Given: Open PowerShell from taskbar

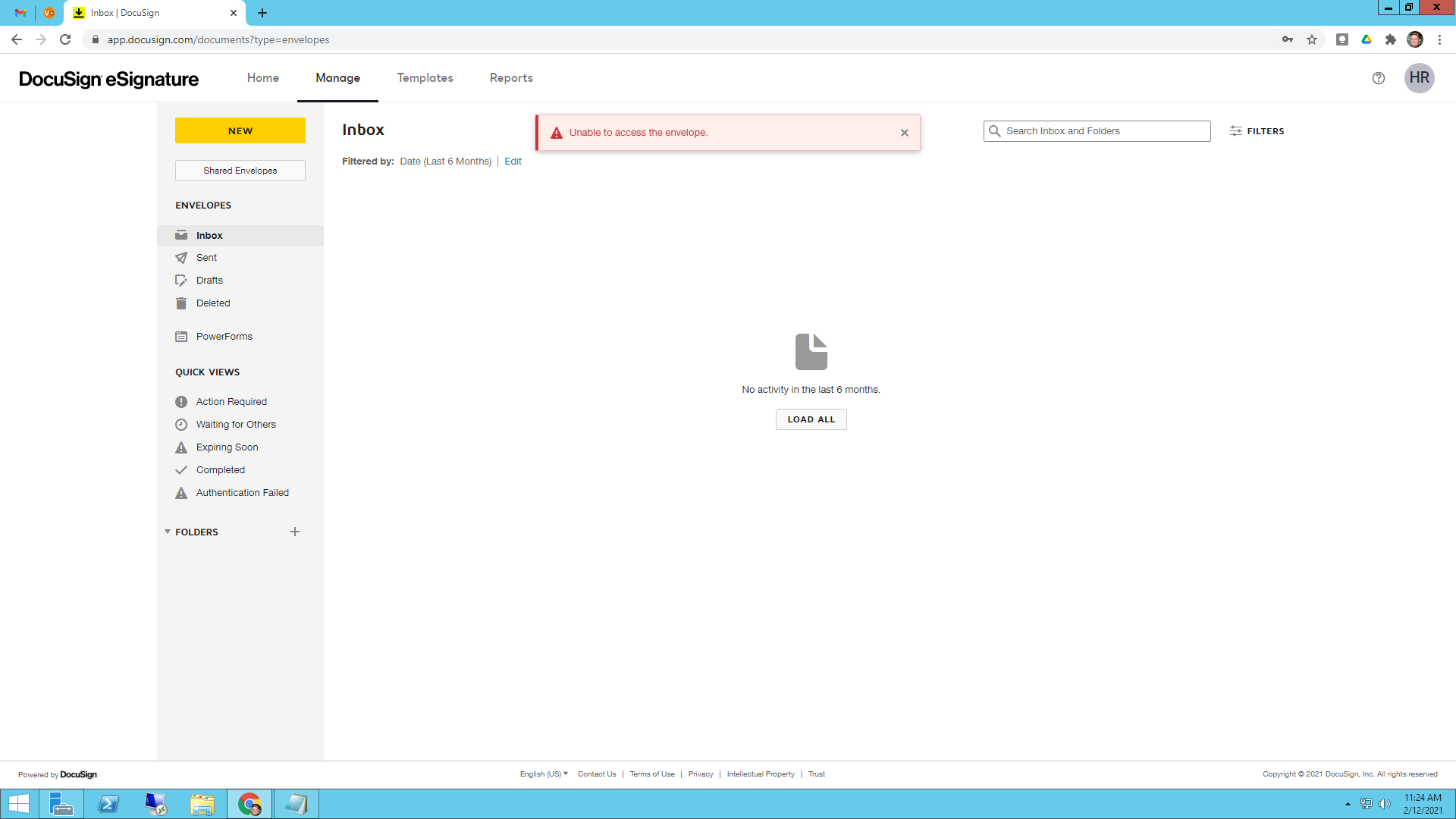Looking at the screenshot, I should [108, 804].
